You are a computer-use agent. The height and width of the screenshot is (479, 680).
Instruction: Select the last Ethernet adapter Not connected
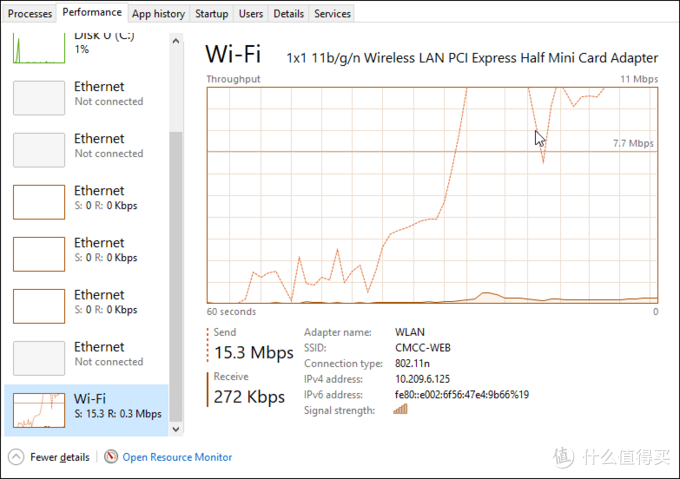click(86, 358)
